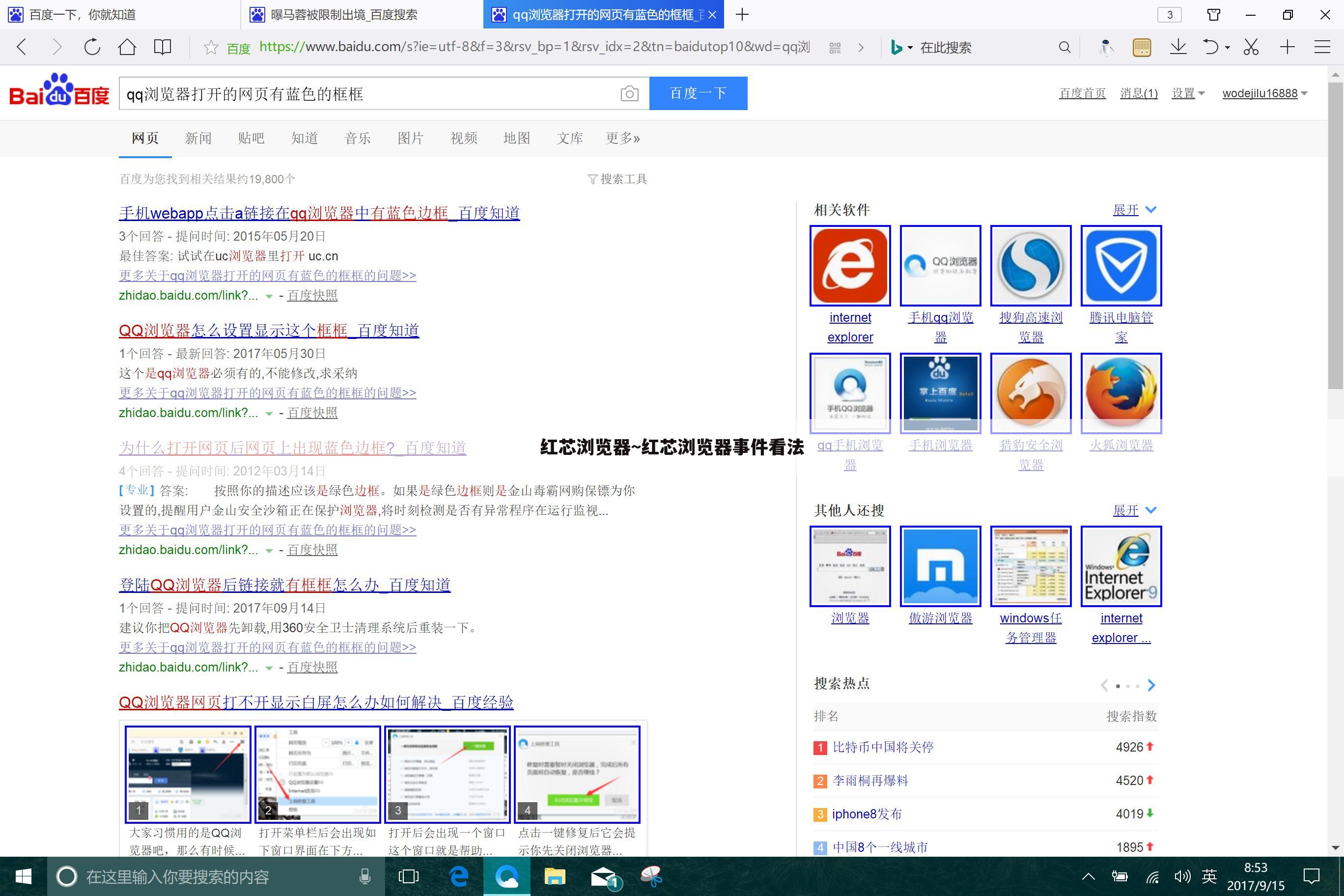
Task: Open the yellow notes toolbar icon
Action: click(1142, 48)
